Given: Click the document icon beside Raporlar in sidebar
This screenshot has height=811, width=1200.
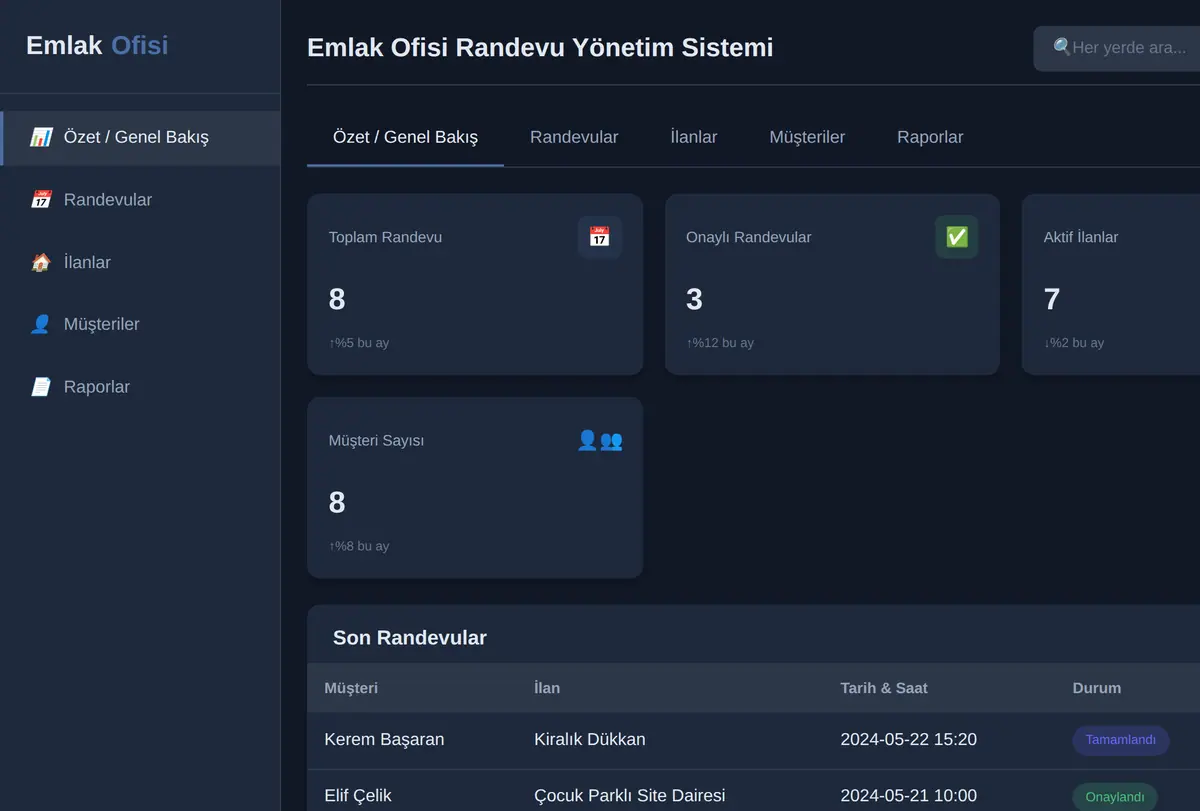Looking at the screenshot, I should click(x=41, y=387).
